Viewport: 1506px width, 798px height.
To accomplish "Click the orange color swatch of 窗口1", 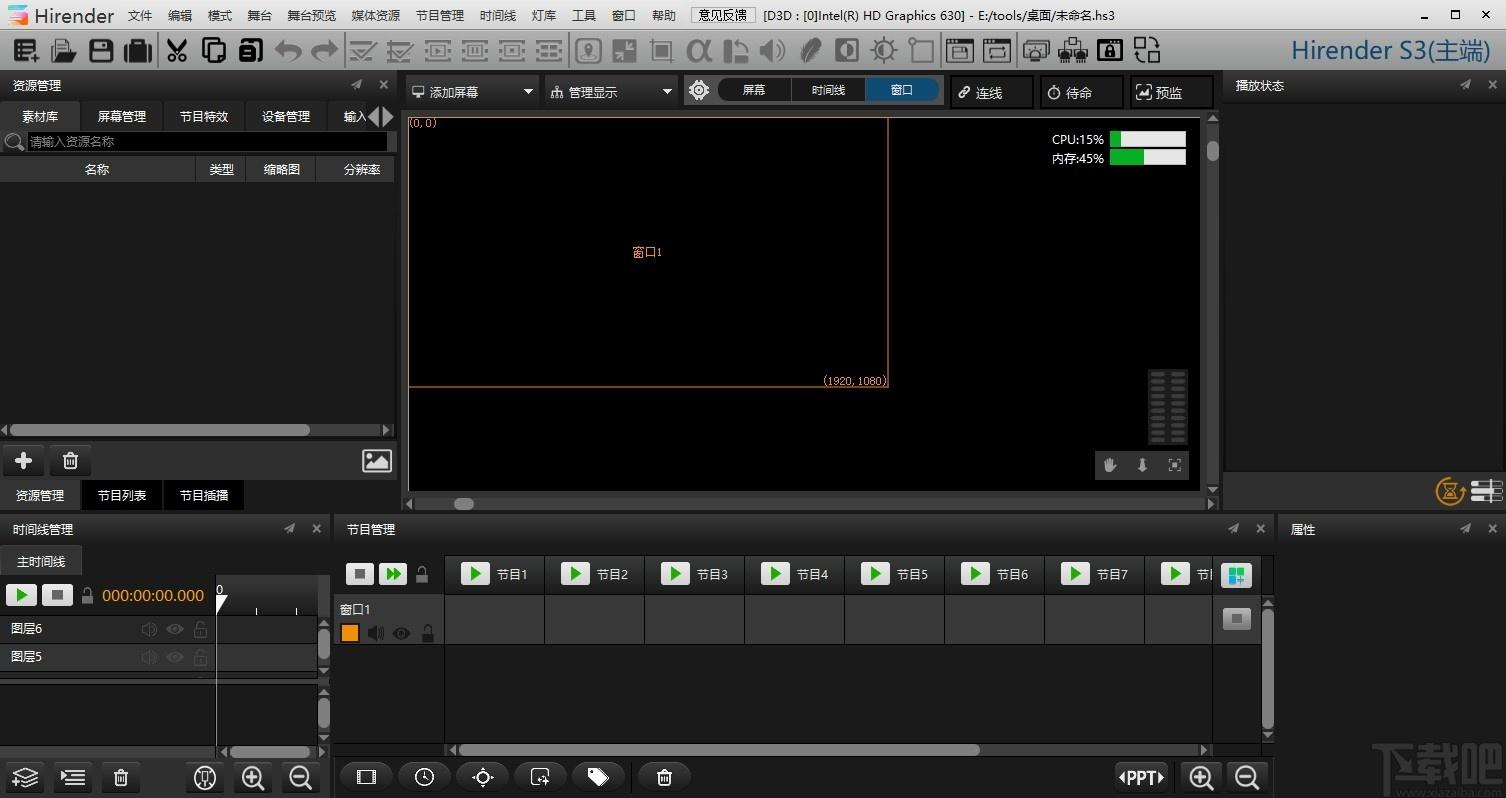I will pyautogui.click(x=350, y=633).
